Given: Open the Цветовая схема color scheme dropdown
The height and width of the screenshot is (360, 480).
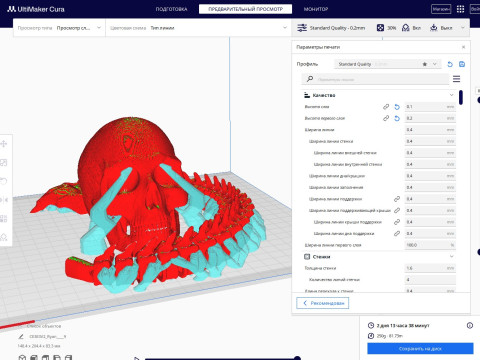Looking at the screenshot, I should coord(199,28).
